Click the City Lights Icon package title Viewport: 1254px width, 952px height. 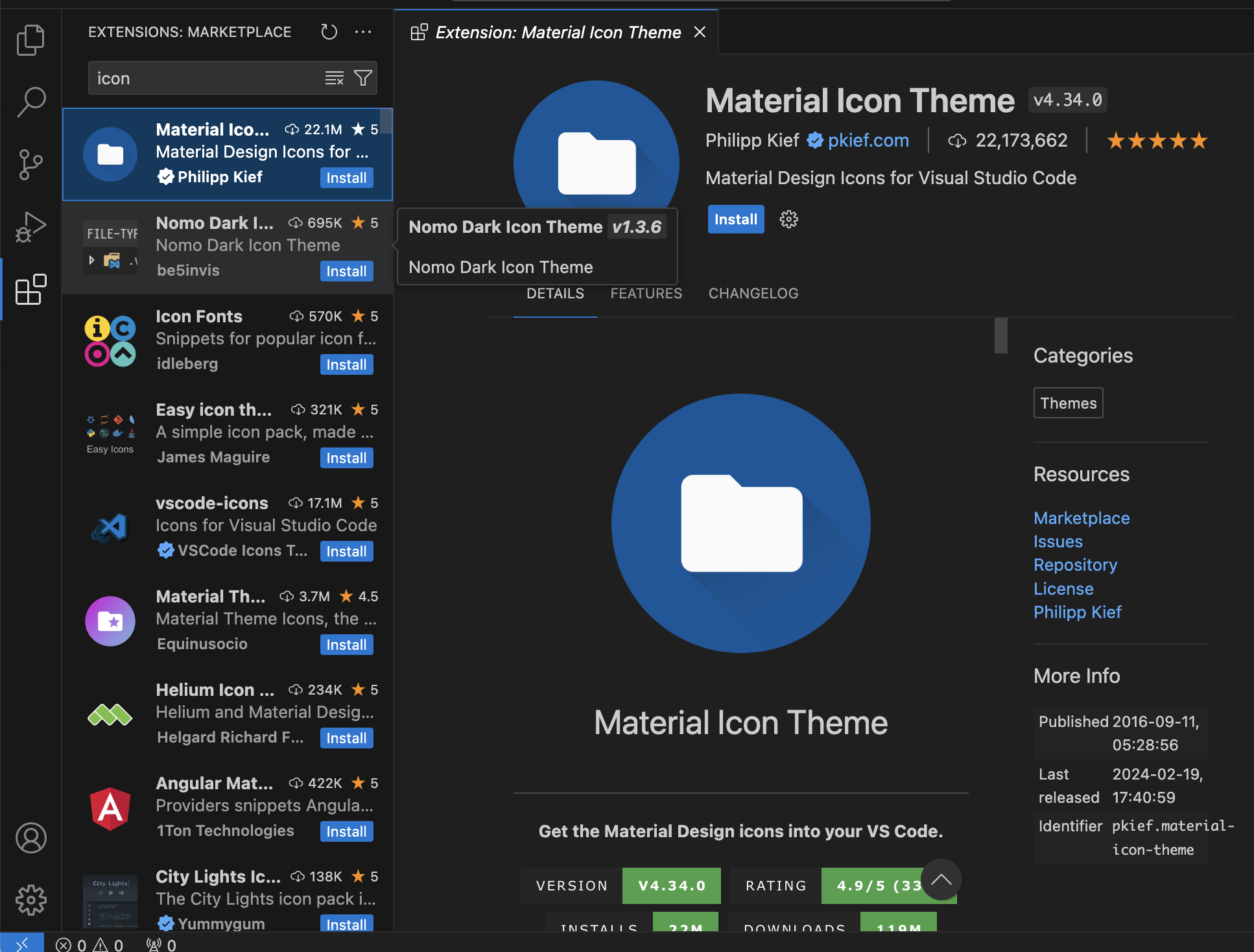(219, 877)
